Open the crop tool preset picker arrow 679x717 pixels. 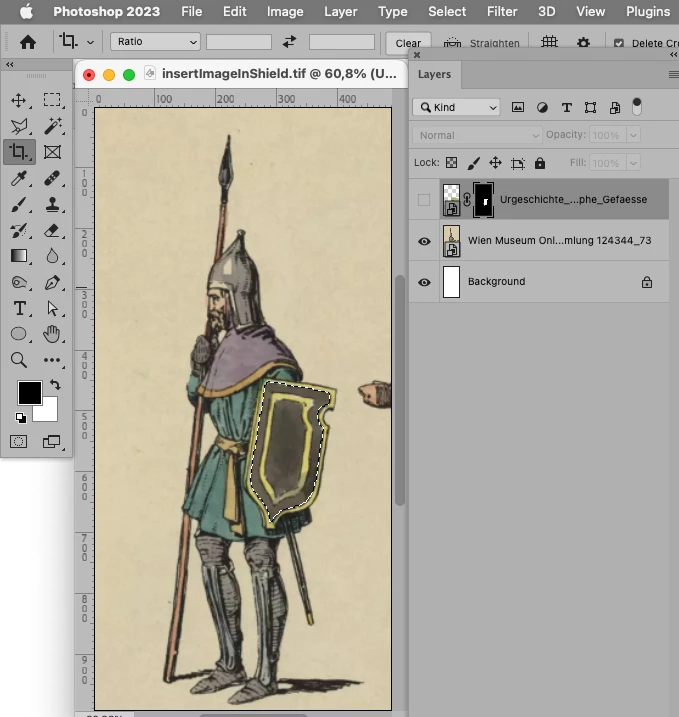91,43
